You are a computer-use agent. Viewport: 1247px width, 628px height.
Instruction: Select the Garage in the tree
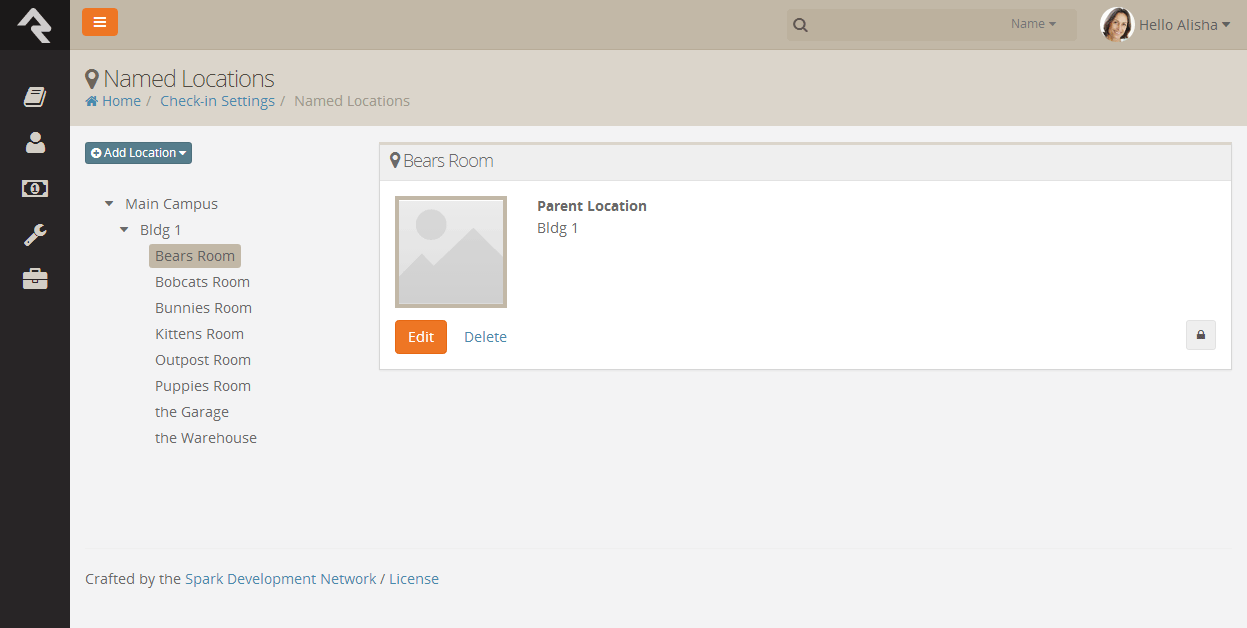(192, 412)
